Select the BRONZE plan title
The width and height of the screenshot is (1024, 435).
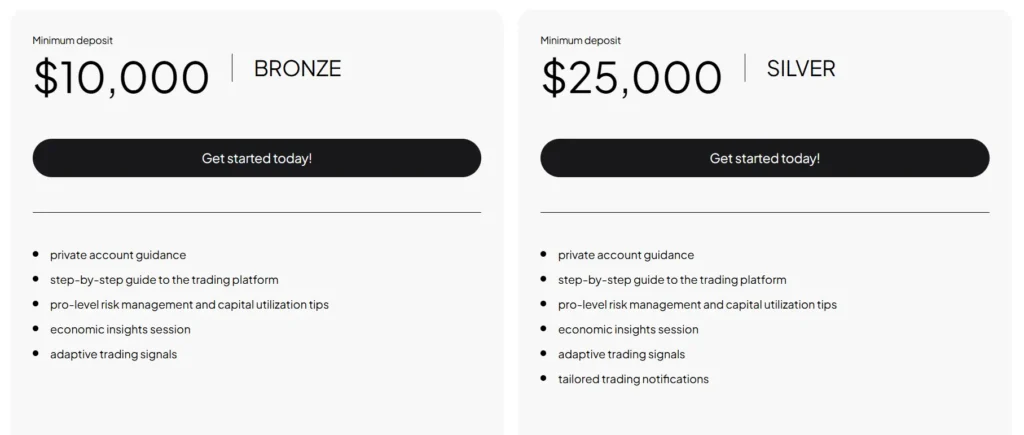tap(297, 69)
